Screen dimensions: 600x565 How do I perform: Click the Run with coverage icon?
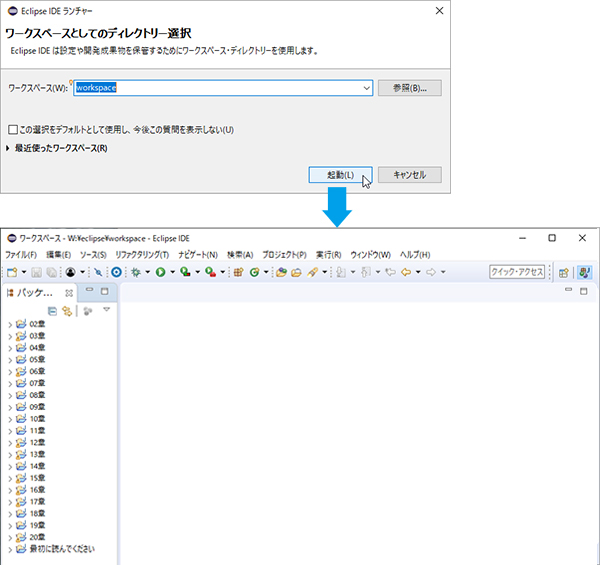(186, 272)
